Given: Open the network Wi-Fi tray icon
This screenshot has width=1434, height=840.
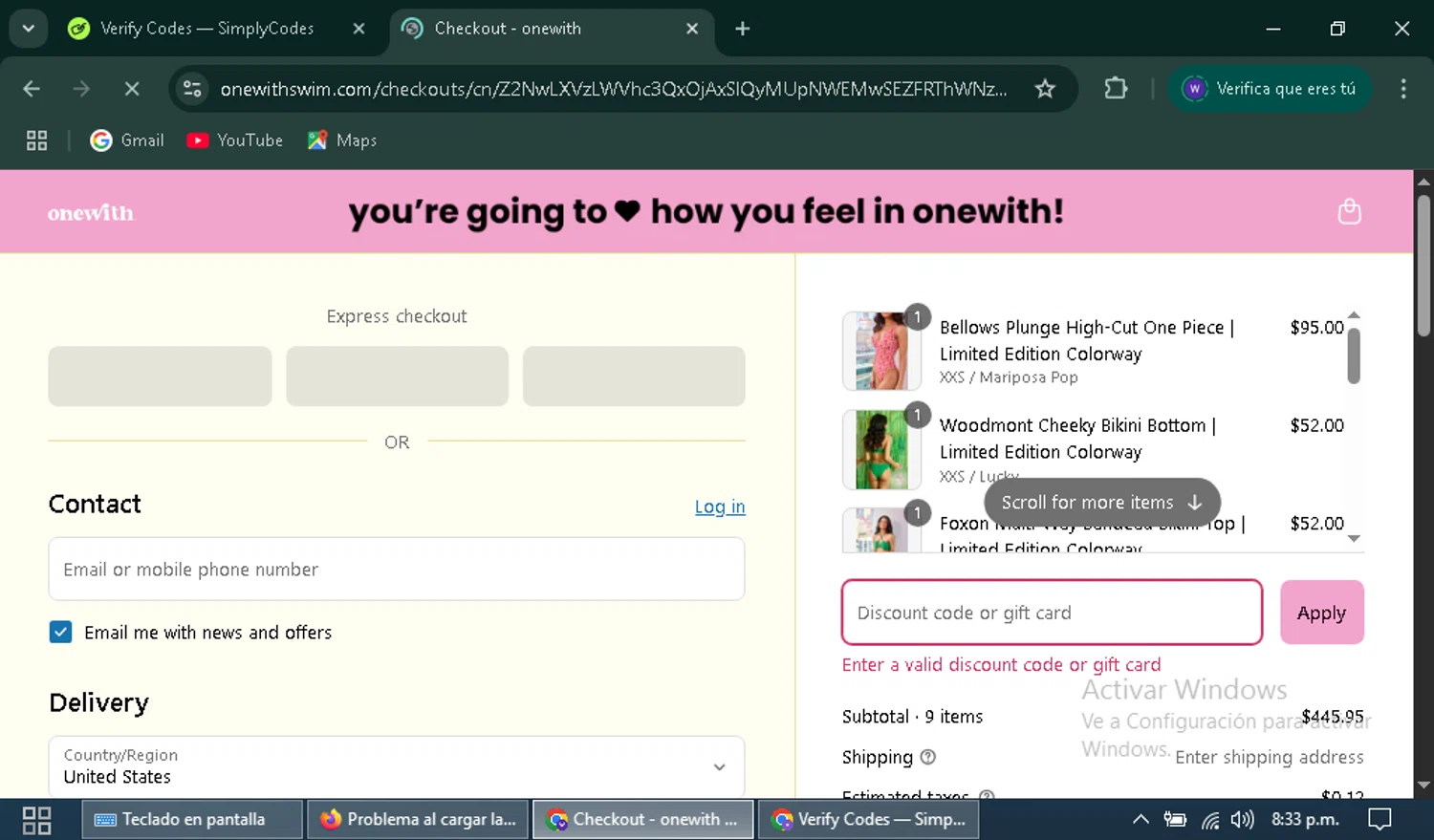Looking at the screenshot, I should [x=1210, y=820].
